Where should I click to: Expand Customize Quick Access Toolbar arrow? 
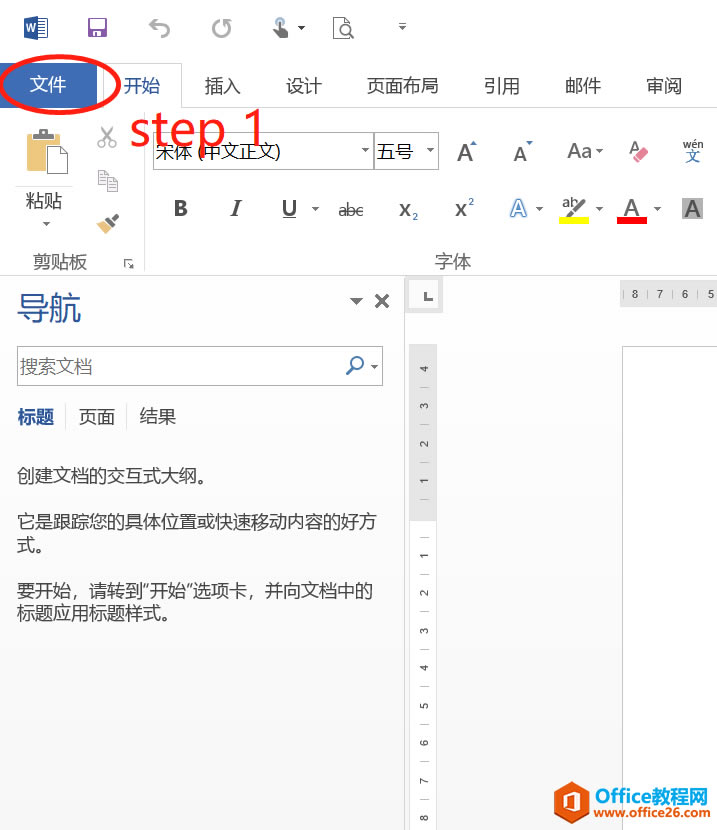pyautogui.click(x=403, y=26)
